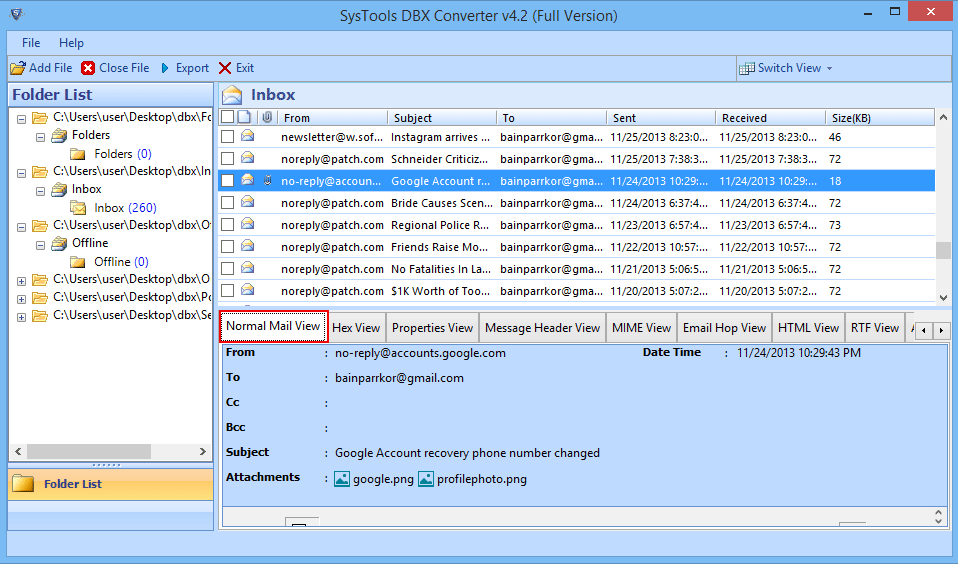Image resolution: width=958 pixels, height=564 pixels.
Task: Click envelope icon of $1K Worth of Too... row
Action: pos(247,290)
